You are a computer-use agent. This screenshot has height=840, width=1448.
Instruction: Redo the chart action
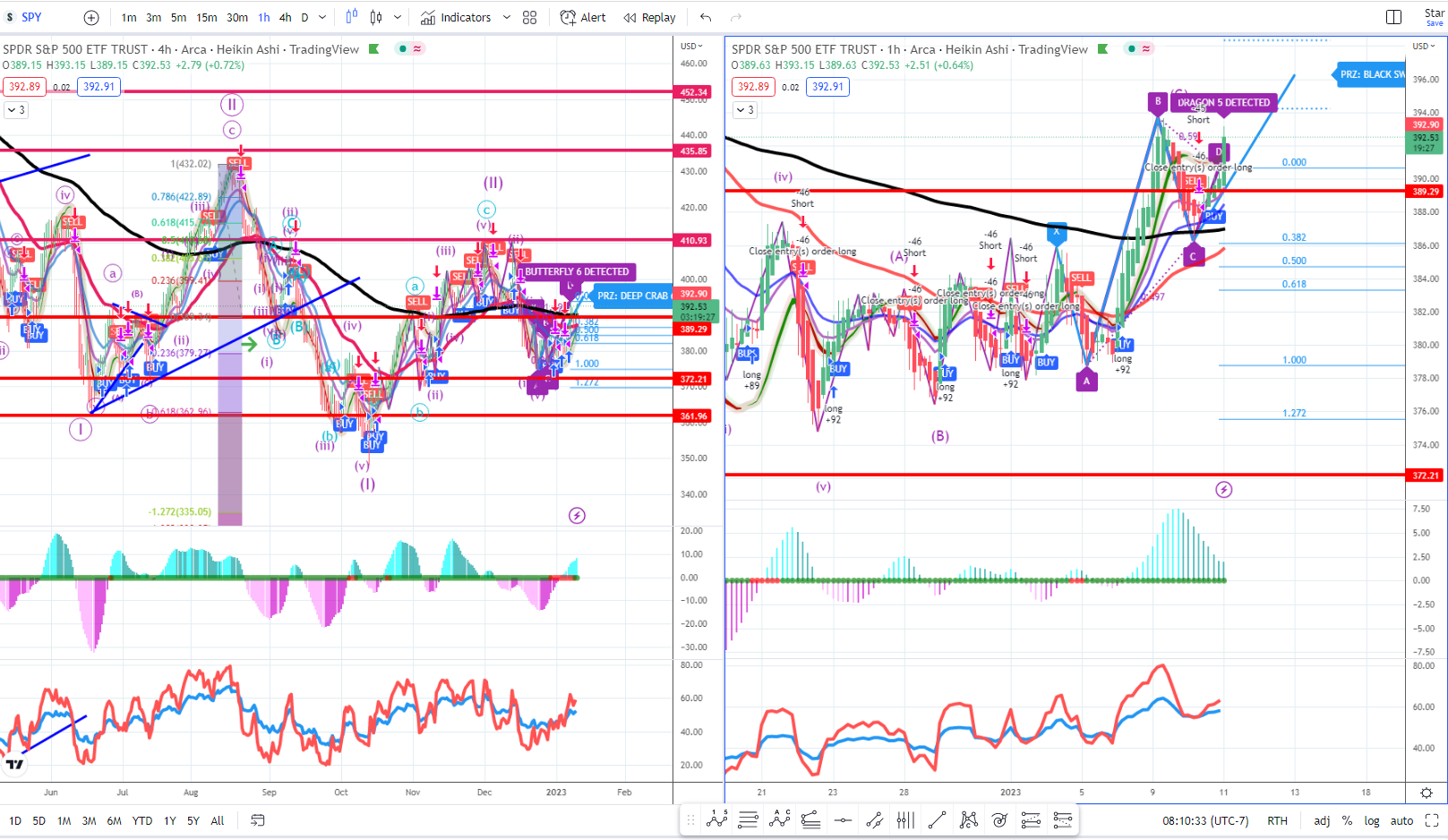coord(736,17)
